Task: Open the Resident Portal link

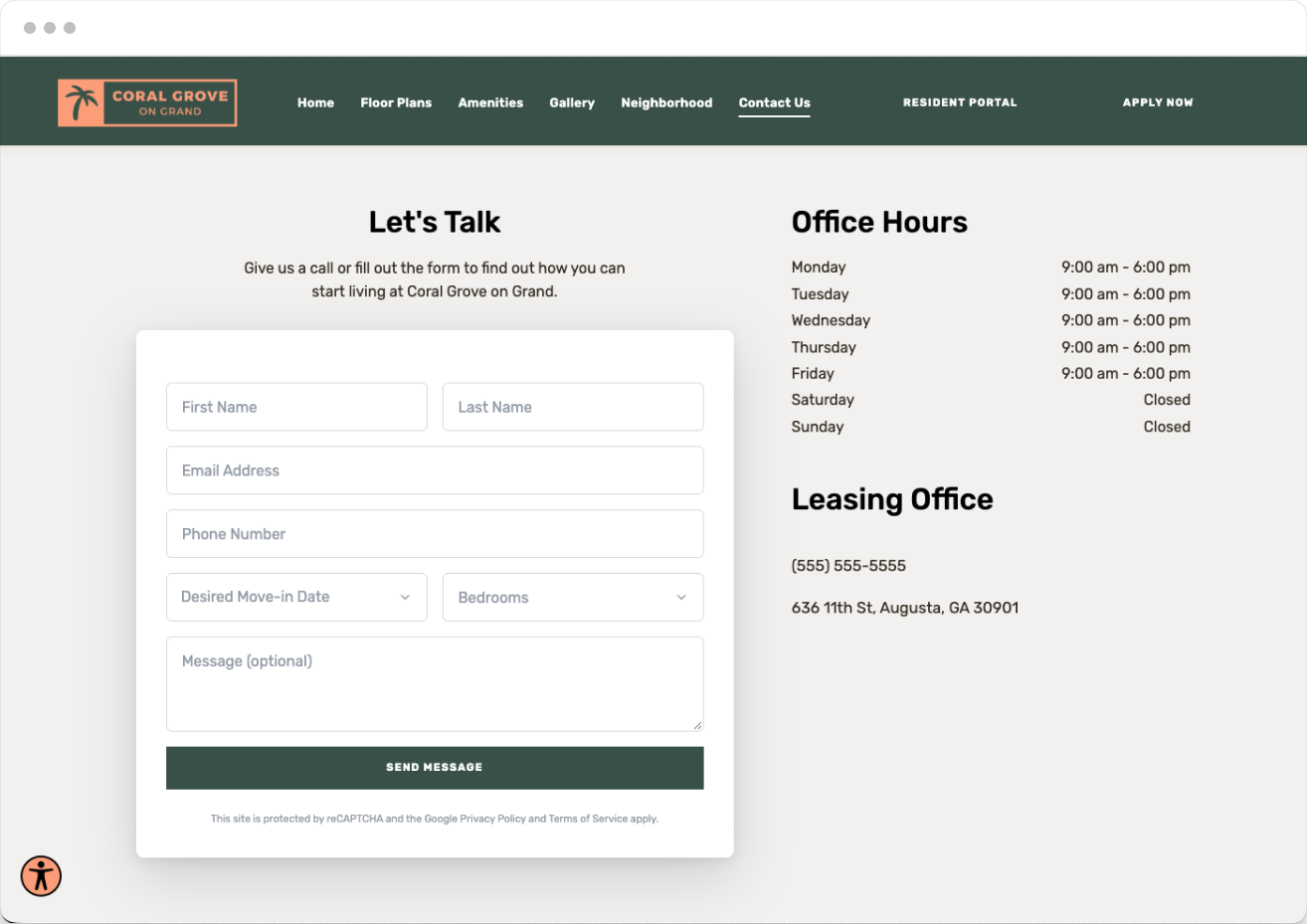Action: [x=960, y=102]
